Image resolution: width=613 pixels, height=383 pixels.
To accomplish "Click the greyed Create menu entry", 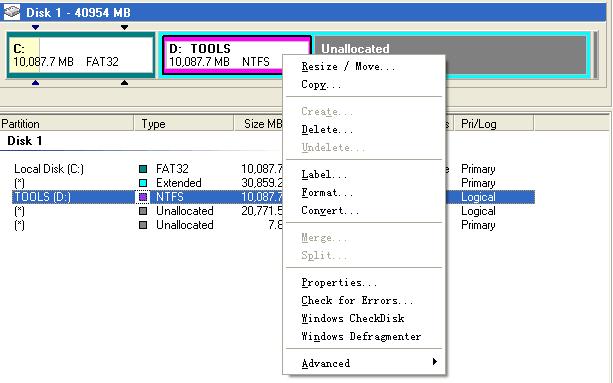I will (x=327, y=111).
